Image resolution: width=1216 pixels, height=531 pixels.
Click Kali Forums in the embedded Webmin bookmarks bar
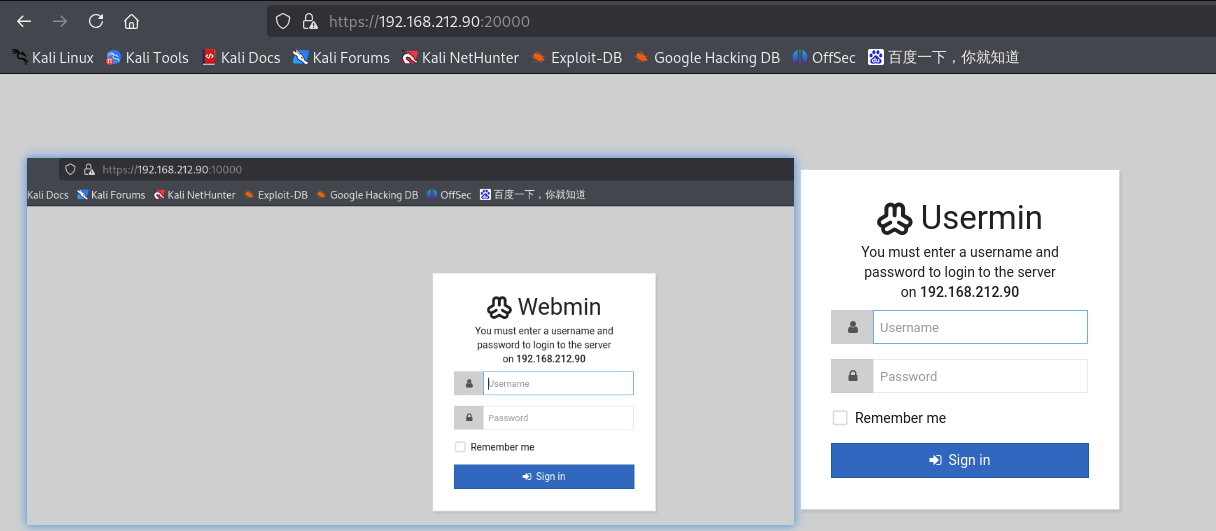[111, 195]
